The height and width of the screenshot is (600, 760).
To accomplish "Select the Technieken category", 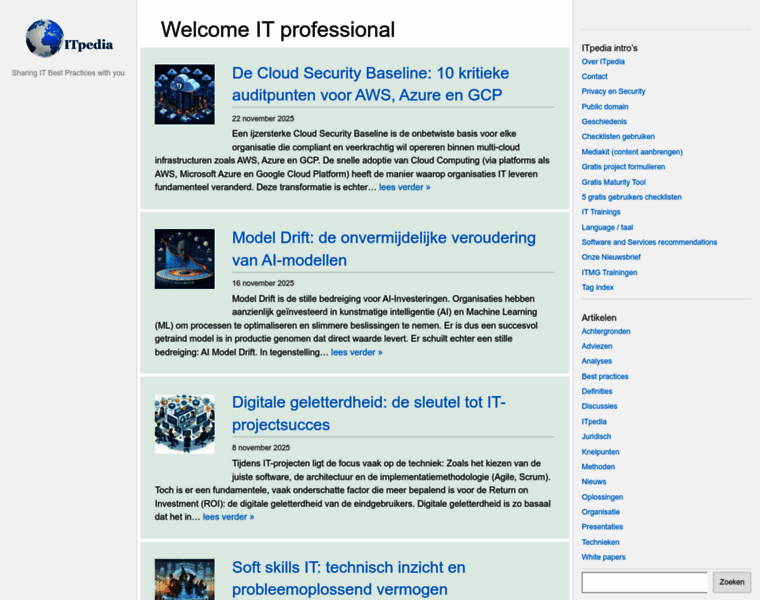I will tap(601, 542).
